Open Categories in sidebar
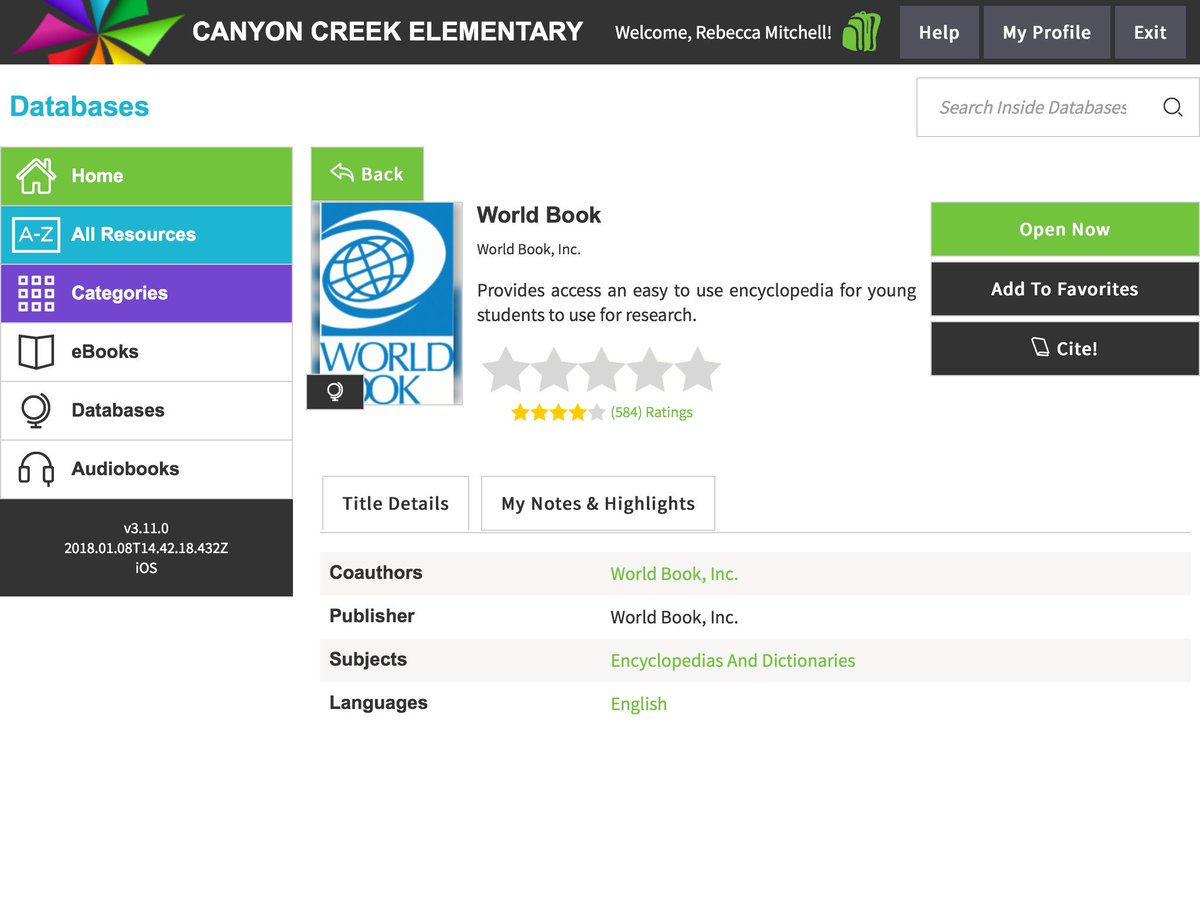The height and width of the screenshot is (900, 1200). (x=146, y=293)
